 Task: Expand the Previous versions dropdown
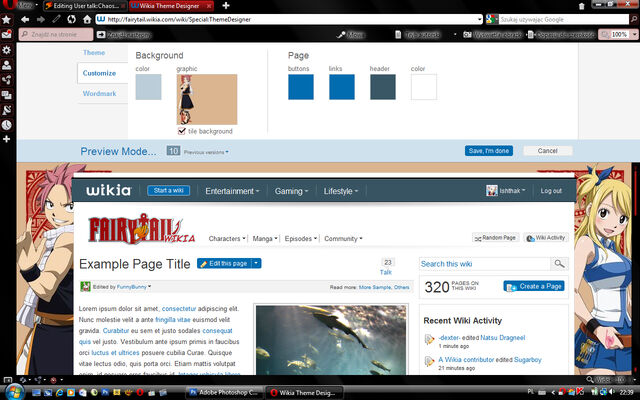click(206, 152)
